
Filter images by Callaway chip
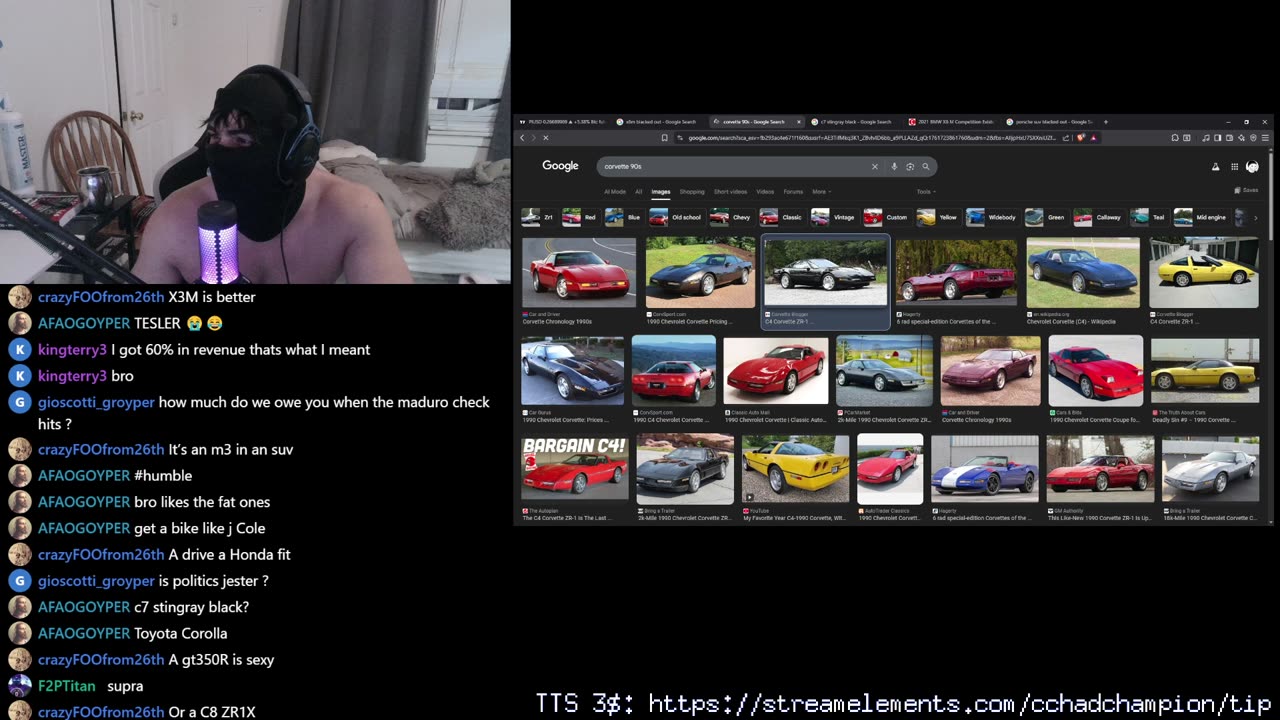point(1099,217)
